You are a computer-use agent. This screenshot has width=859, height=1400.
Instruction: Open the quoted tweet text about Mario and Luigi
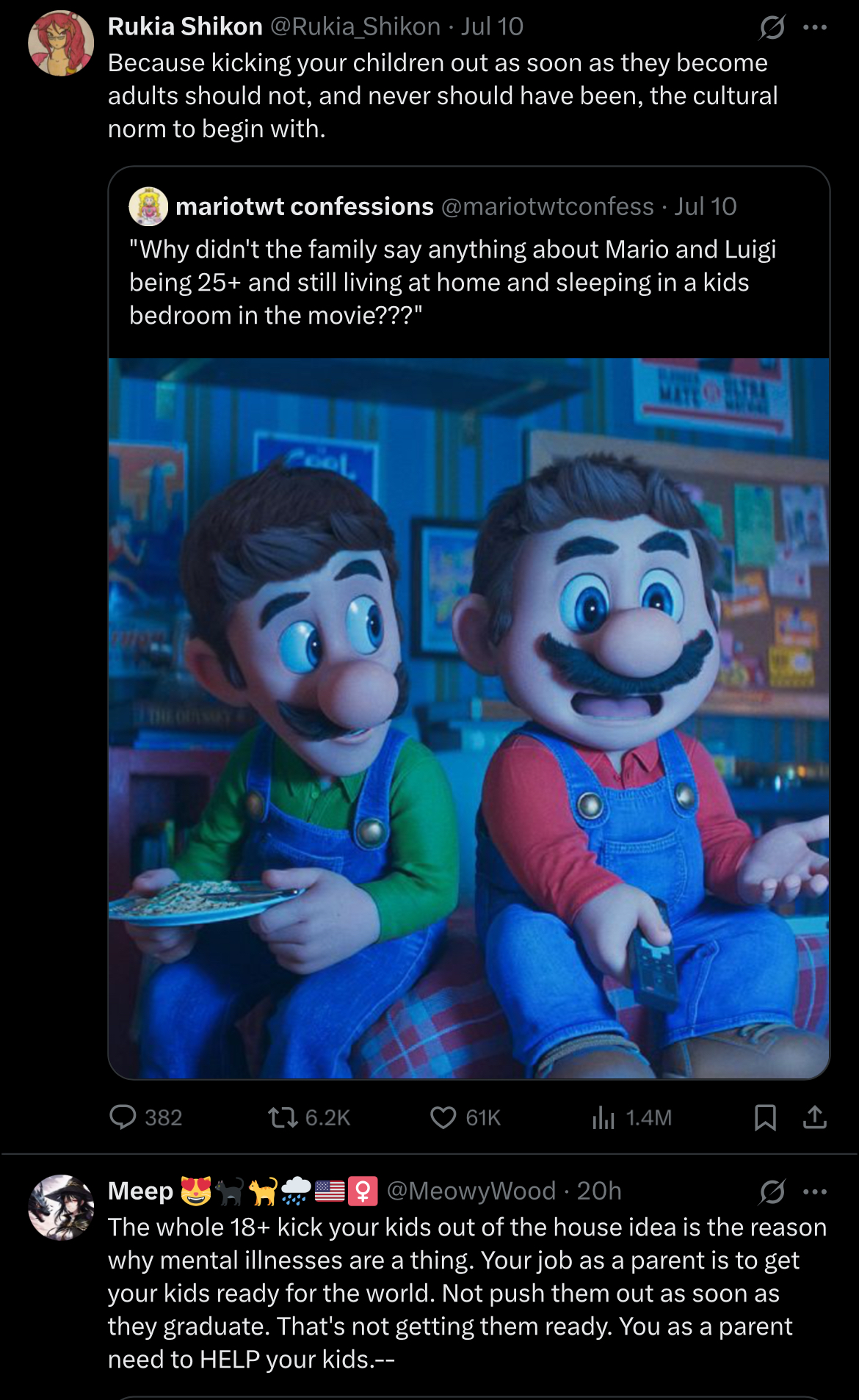452,282
